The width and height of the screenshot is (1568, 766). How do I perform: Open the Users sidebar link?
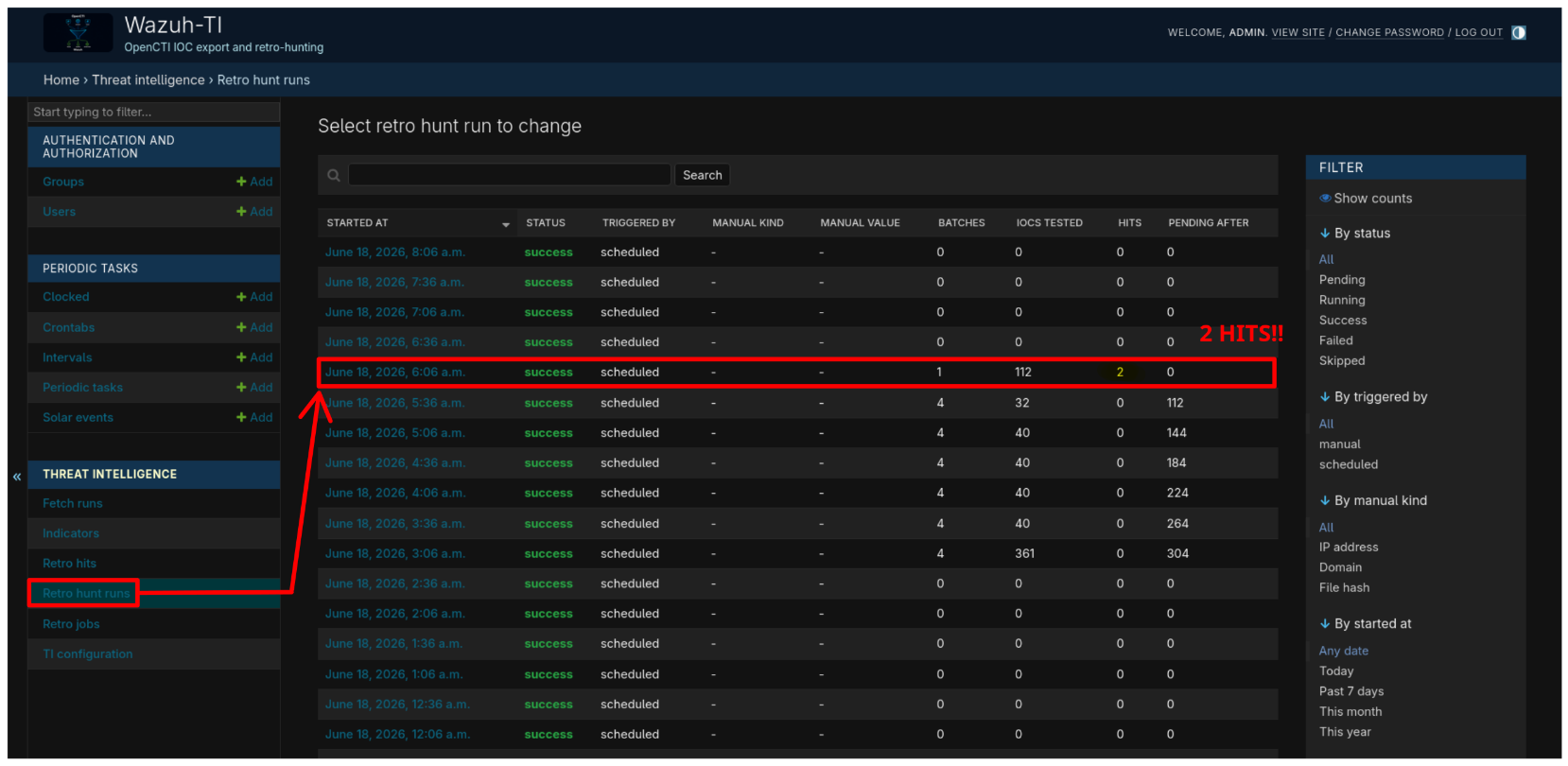pos(59,212)
